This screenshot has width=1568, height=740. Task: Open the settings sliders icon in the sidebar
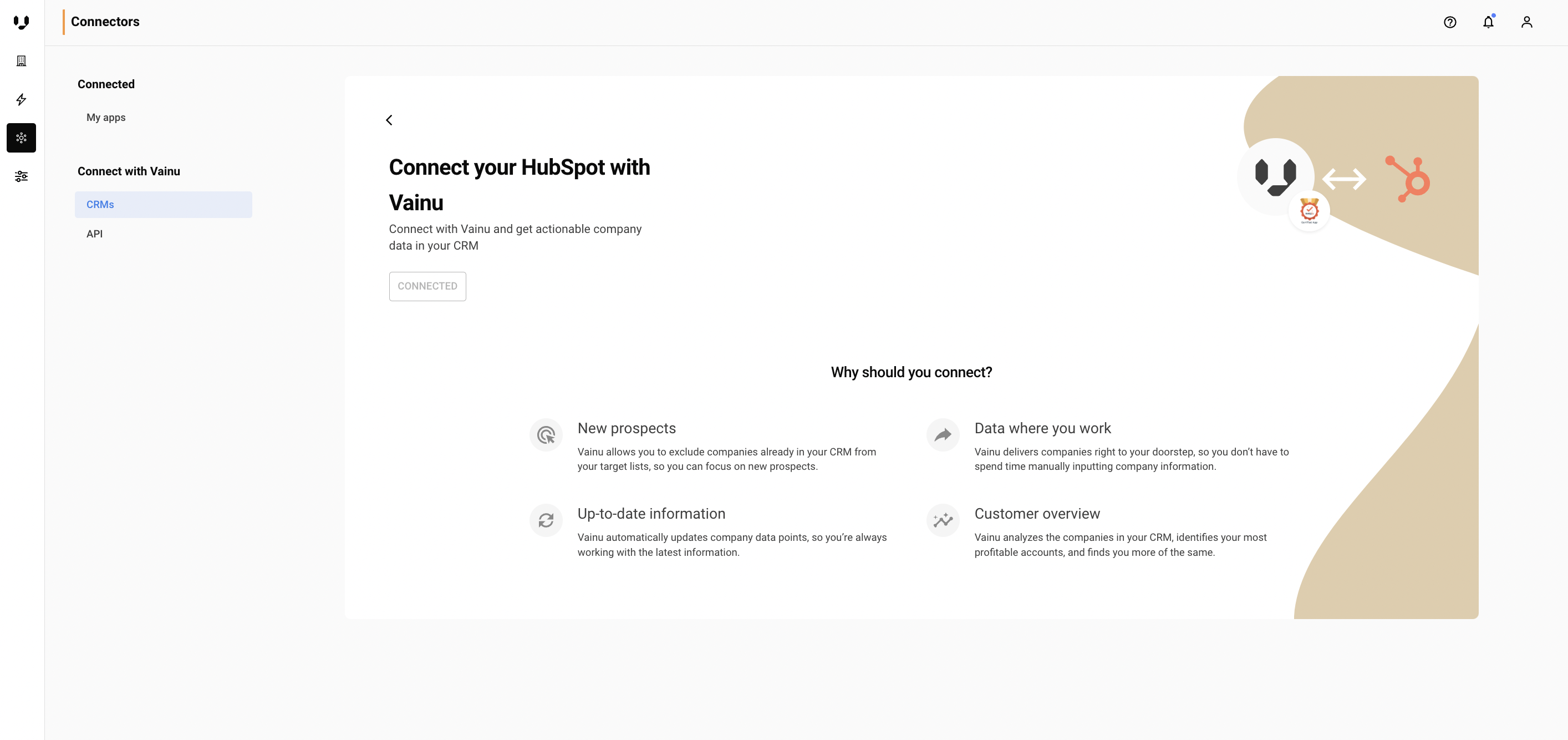pos(21,176)
